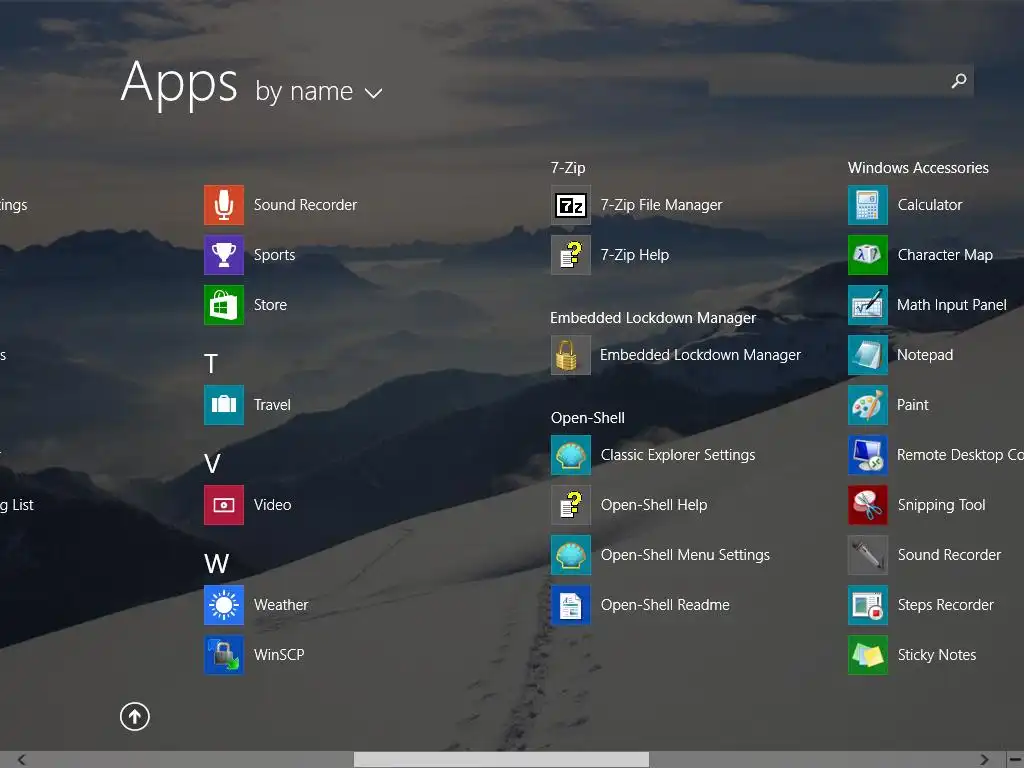
Task: Click the sort chevron next to by name
Action: [x=374, y=93]
